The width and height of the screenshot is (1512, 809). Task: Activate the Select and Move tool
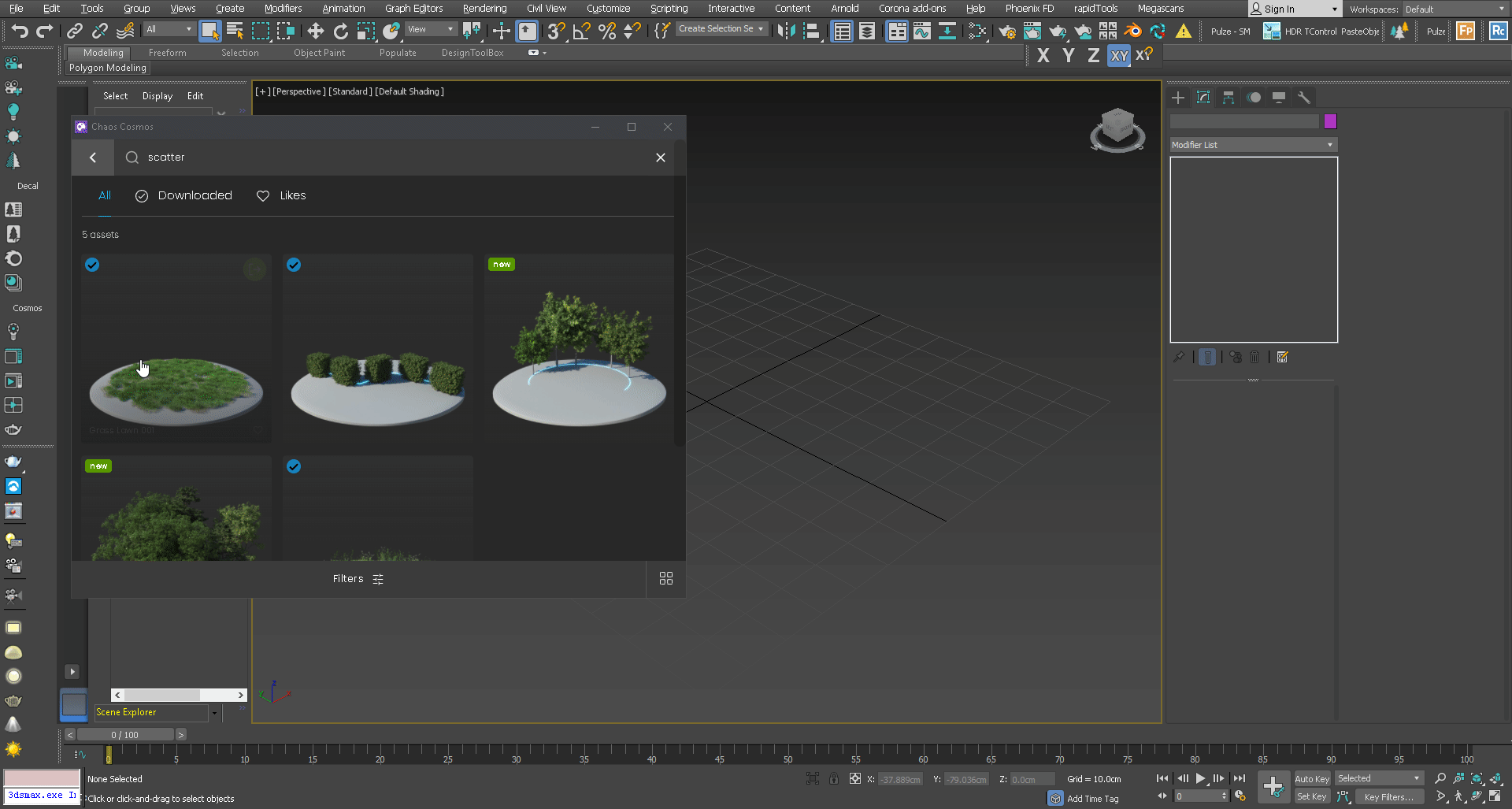(x=316, y=31)
